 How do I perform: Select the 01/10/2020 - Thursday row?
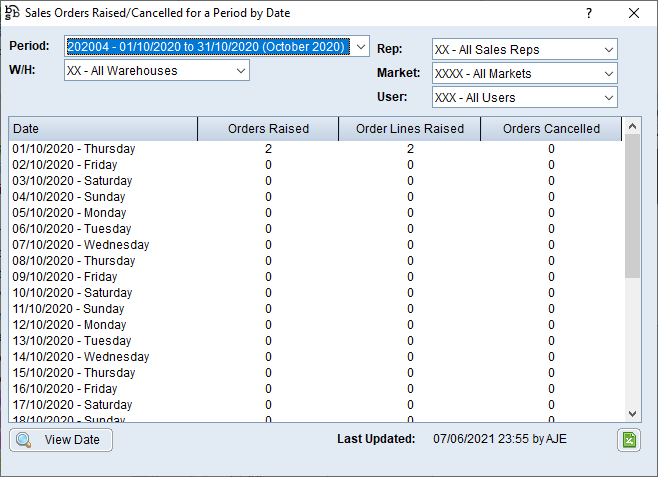click(74, 149)
